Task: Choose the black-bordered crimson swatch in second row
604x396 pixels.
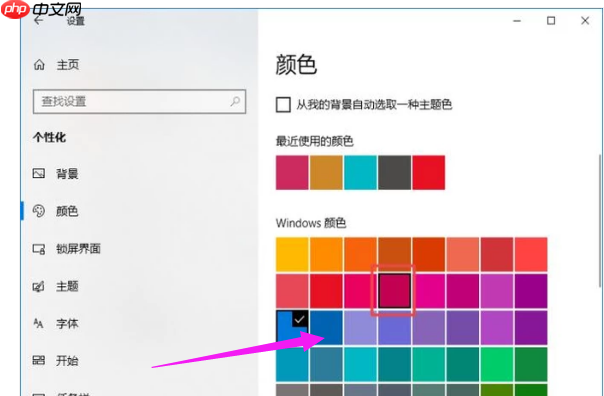Action: pyautogui.click(x=394, y=291)
